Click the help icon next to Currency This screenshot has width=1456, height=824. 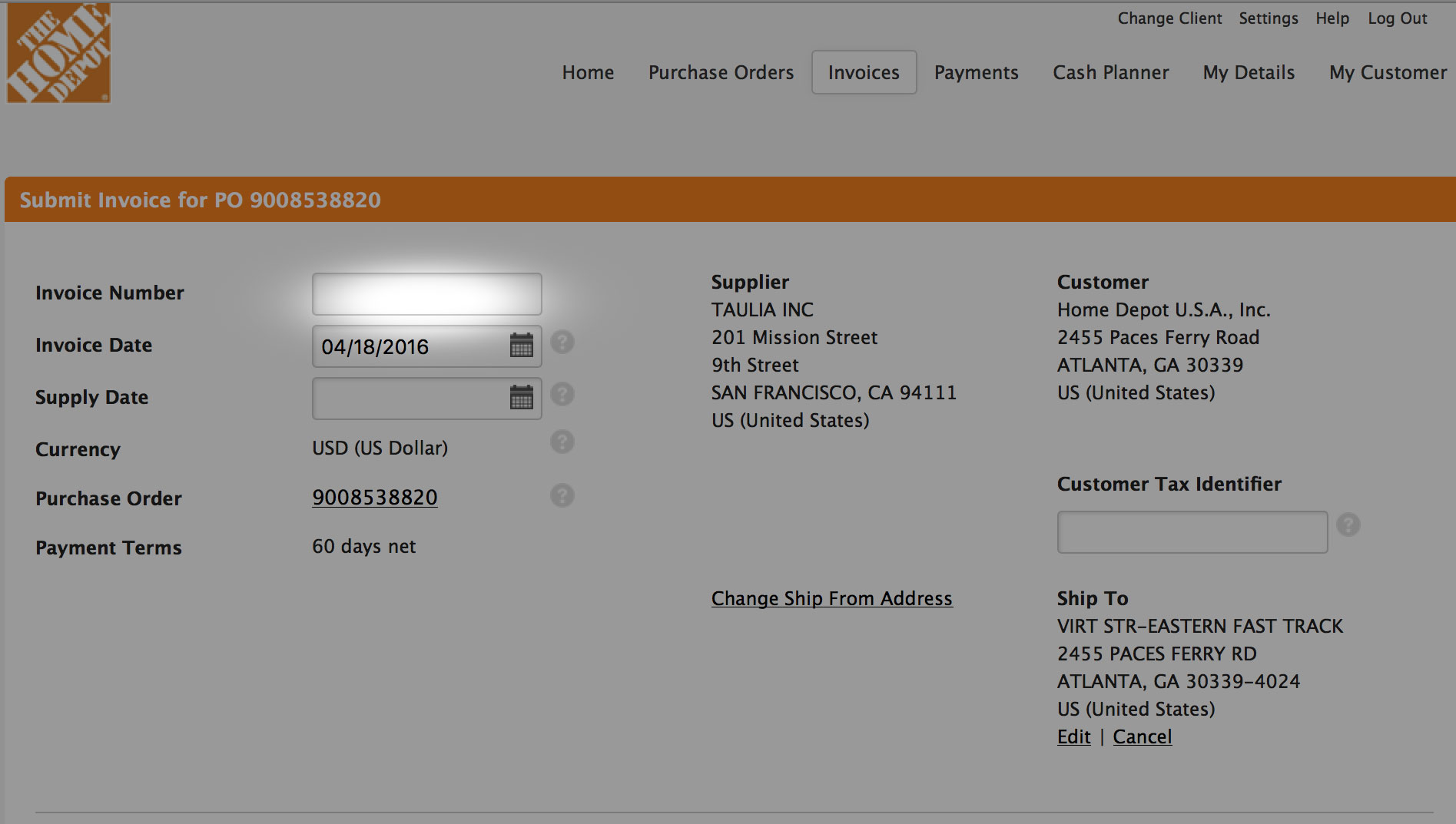point(562,442)
